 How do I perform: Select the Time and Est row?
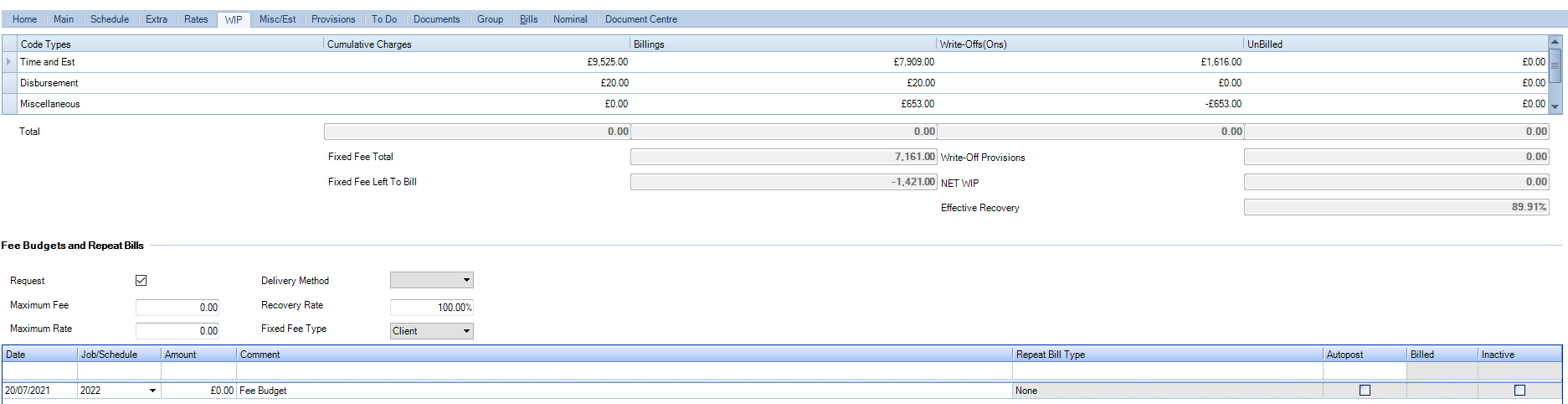(775, 62)
